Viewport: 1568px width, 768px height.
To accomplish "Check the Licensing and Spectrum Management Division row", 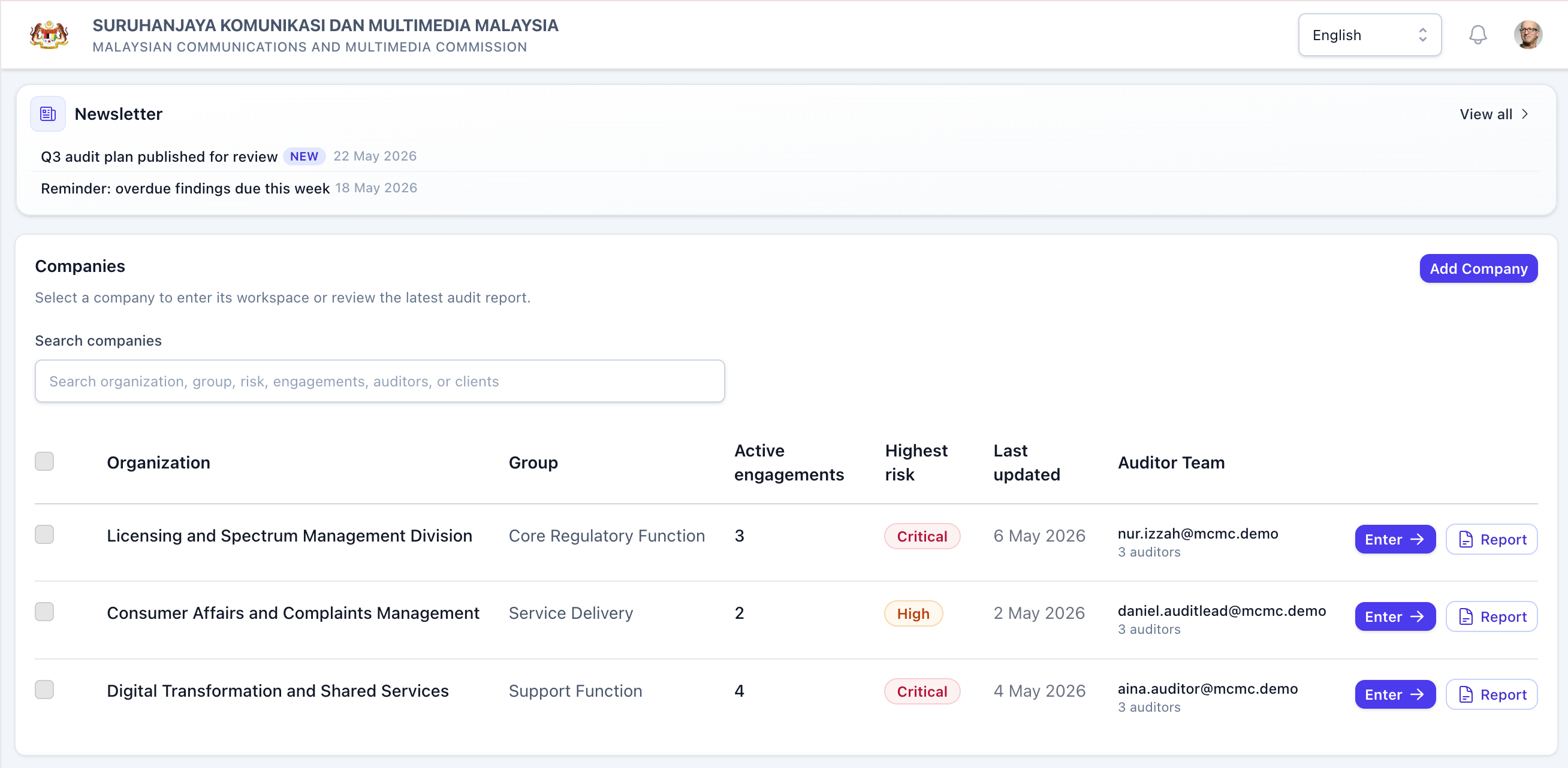I will click(44, 534).
